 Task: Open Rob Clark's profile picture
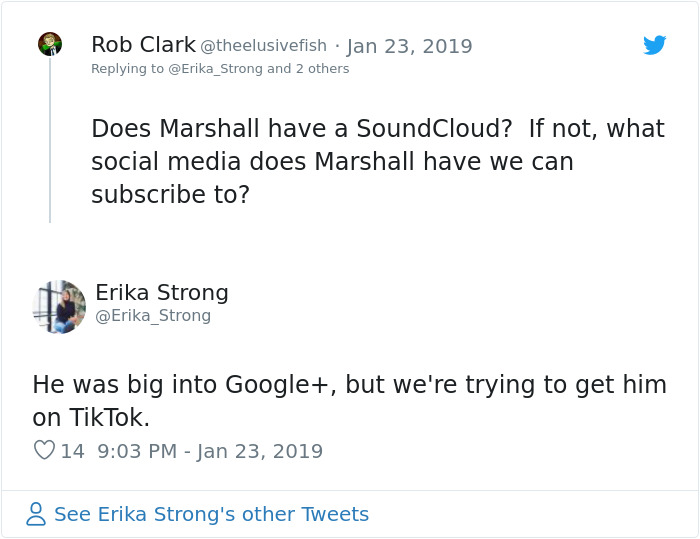click(50, 44)
